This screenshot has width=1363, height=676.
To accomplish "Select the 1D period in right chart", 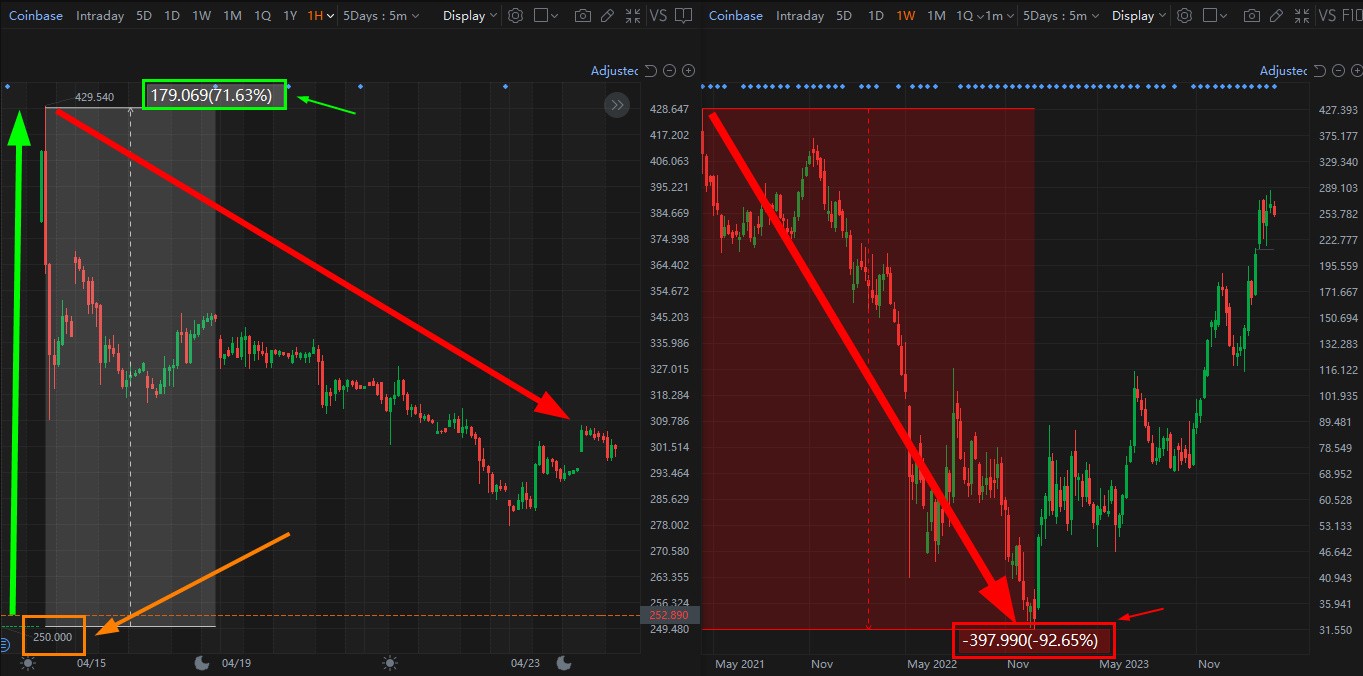I will click(x=876, y=15).
